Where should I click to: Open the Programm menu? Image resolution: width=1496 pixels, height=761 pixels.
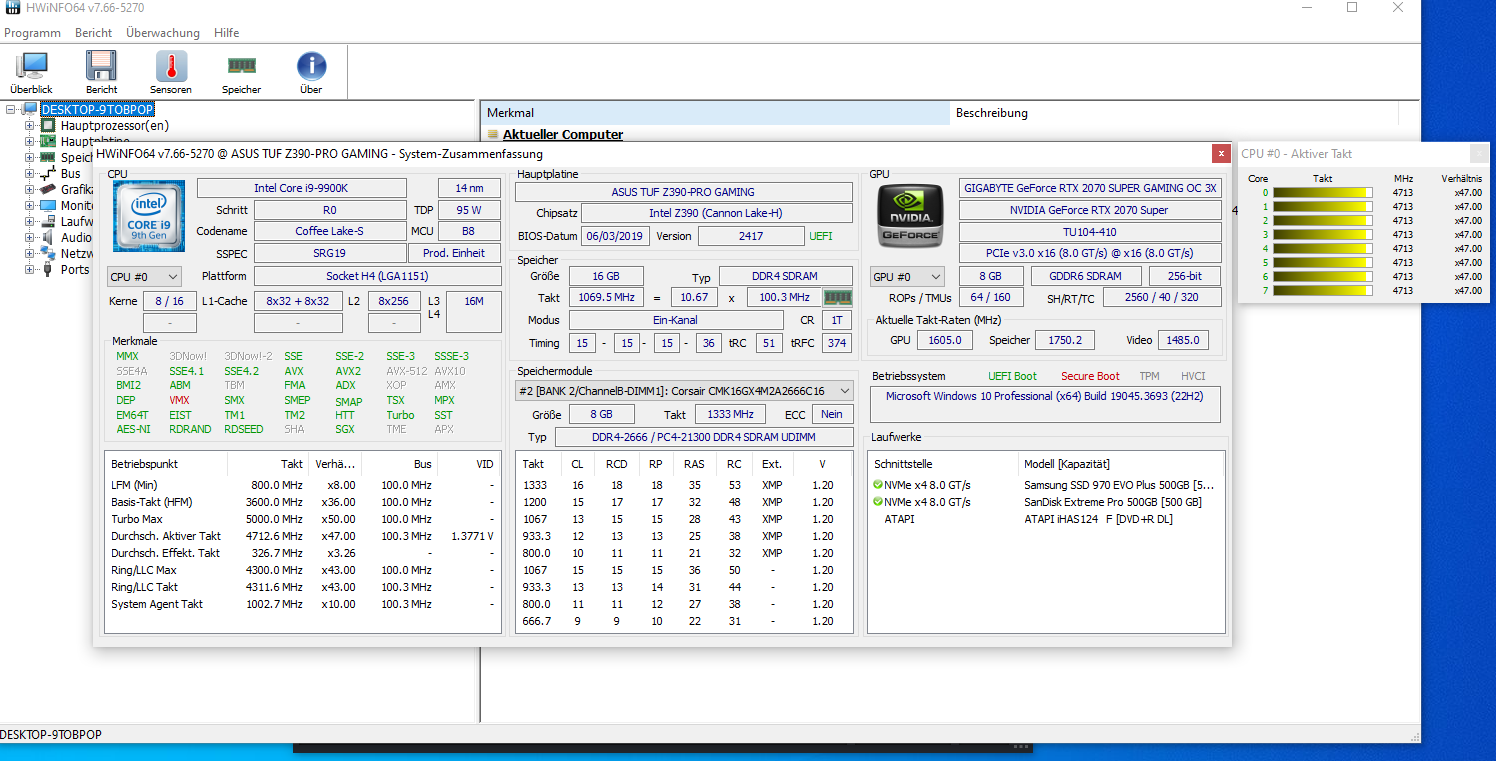pyautogui.click(x=32, y=33)
